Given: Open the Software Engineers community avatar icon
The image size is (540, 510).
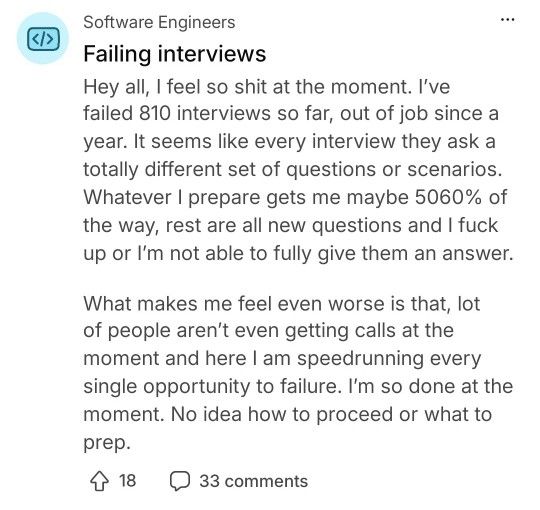Looking at the screenshot, I should coord(43,38).
